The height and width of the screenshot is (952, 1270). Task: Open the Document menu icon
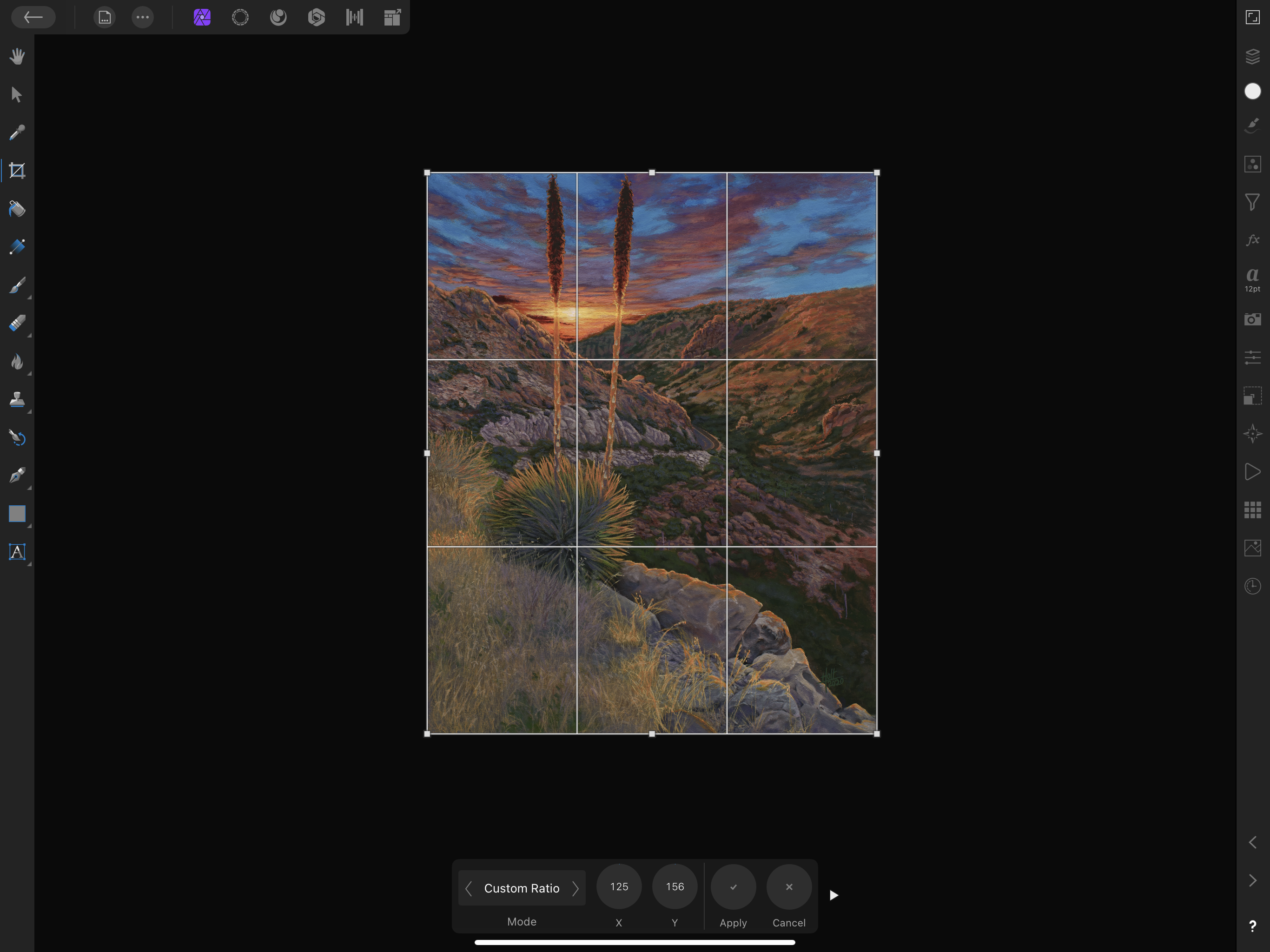[105, 17]
